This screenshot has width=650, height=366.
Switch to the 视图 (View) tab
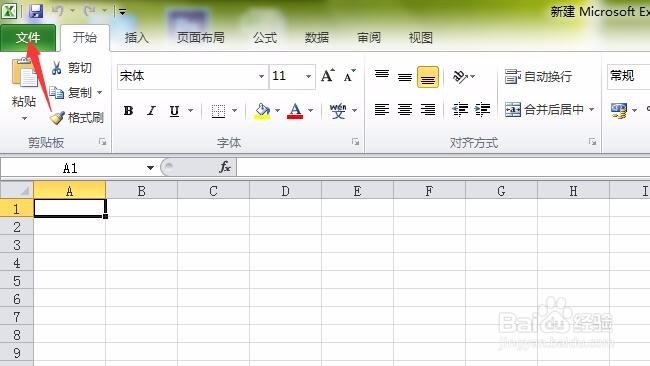click(420, 38)
